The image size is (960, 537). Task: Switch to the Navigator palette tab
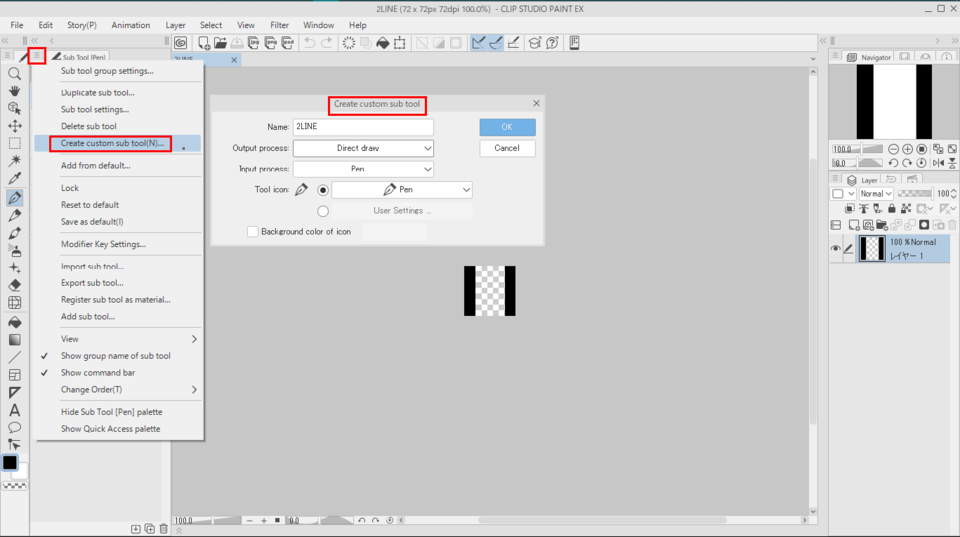point(869,57)
